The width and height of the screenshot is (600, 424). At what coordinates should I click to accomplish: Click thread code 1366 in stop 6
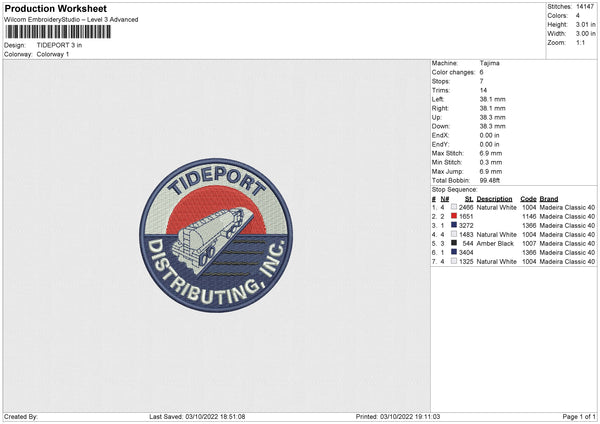(529, 253)
